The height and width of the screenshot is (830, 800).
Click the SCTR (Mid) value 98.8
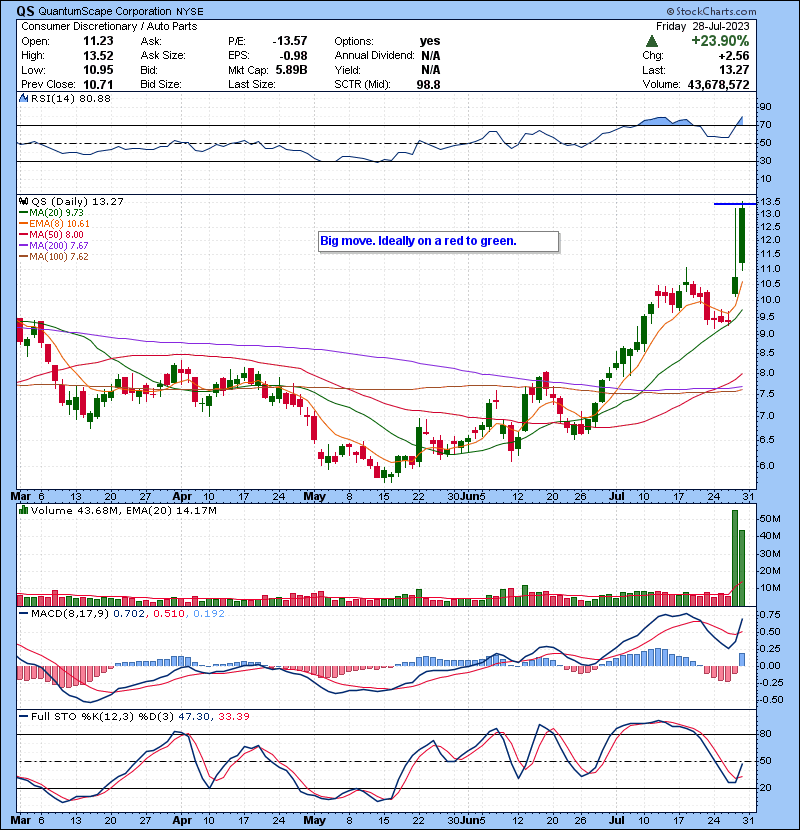click(428, 84)
